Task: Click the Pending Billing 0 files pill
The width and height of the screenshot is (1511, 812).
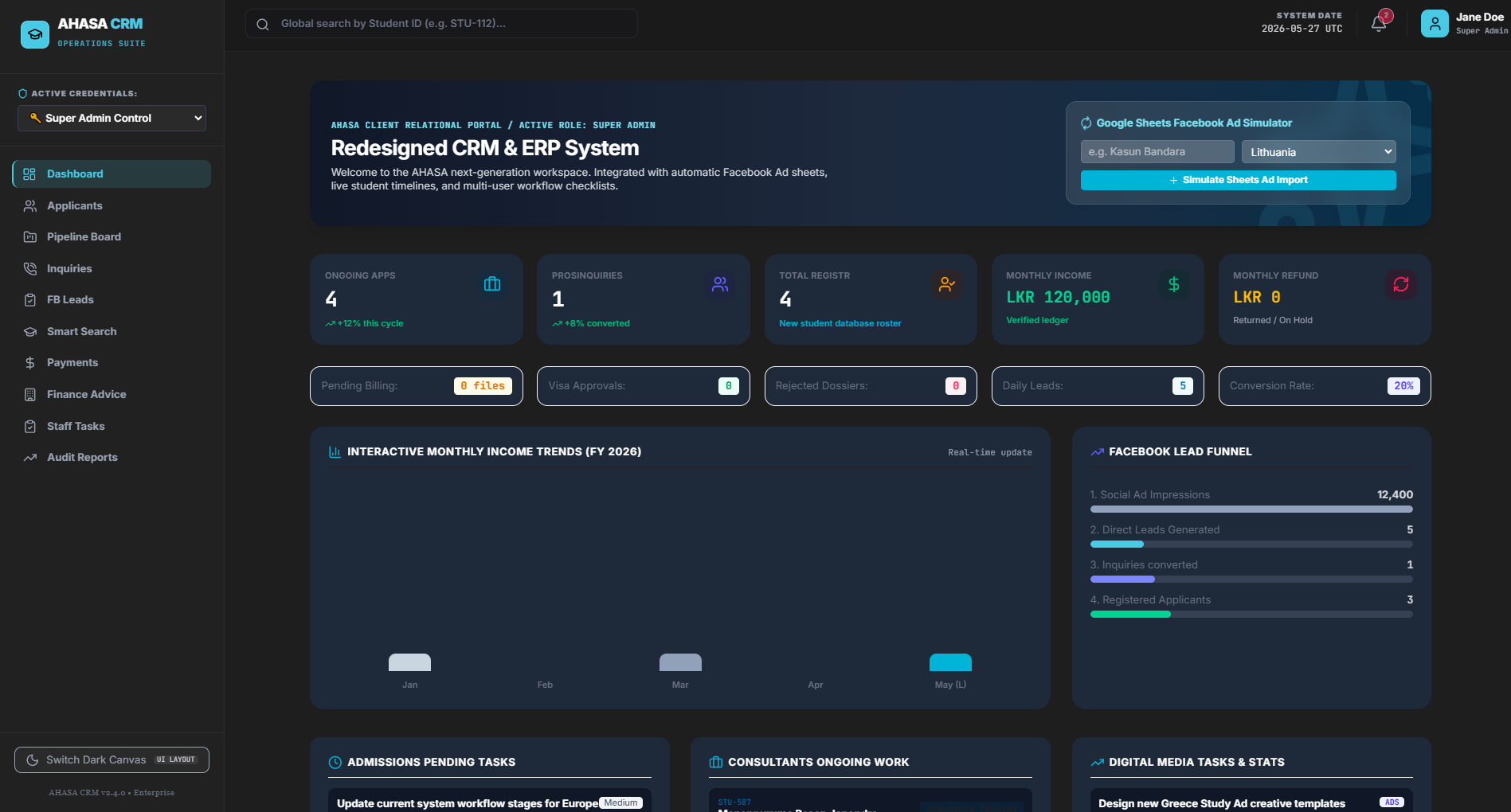Action: point(483,386)
